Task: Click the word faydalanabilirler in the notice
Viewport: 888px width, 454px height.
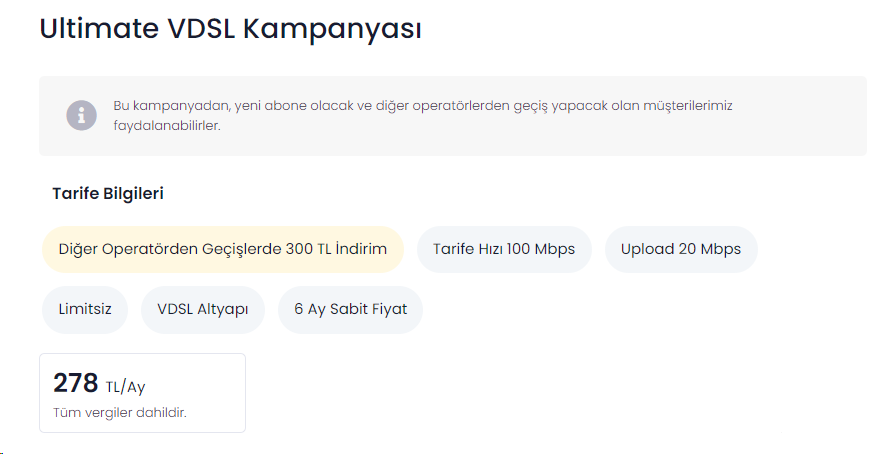Action: (166, 126)
